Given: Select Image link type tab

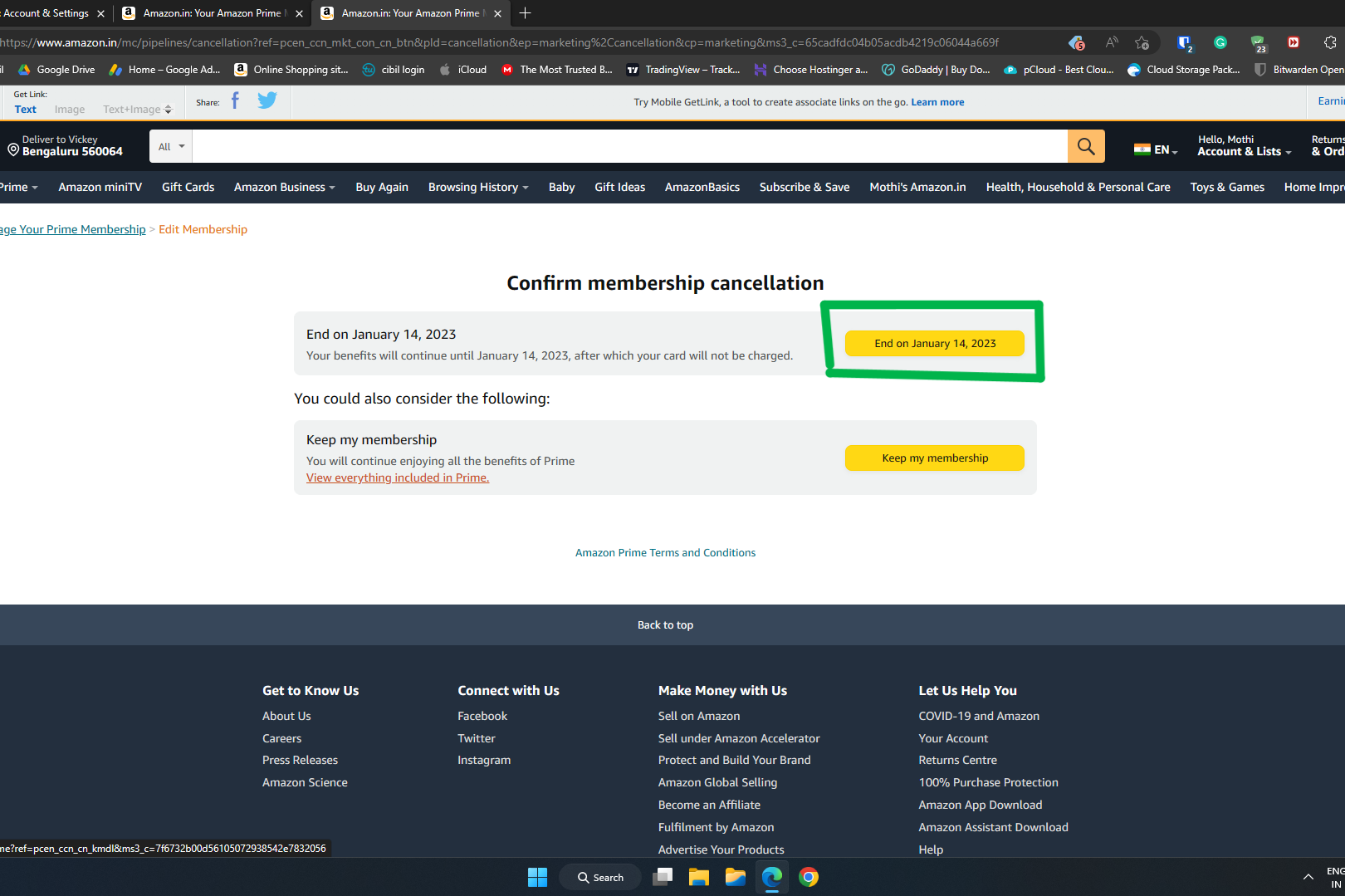Looking at the screenshot, I should coord(70,109).
